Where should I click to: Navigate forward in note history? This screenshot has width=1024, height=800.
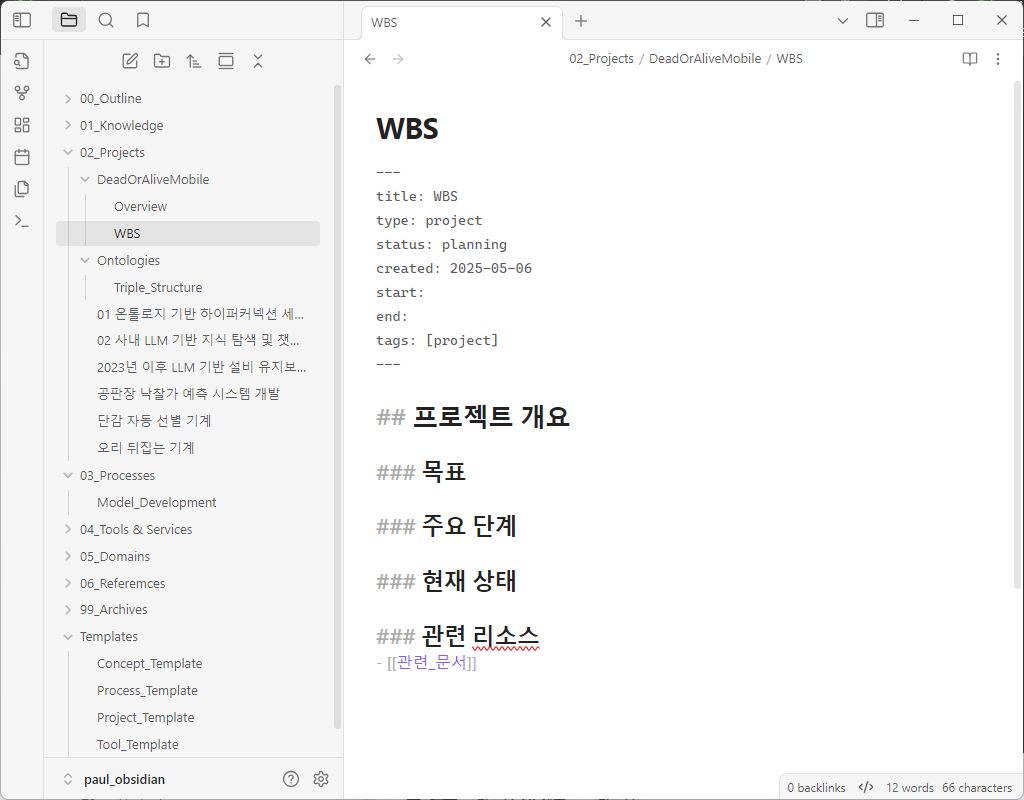pos(398,59)
